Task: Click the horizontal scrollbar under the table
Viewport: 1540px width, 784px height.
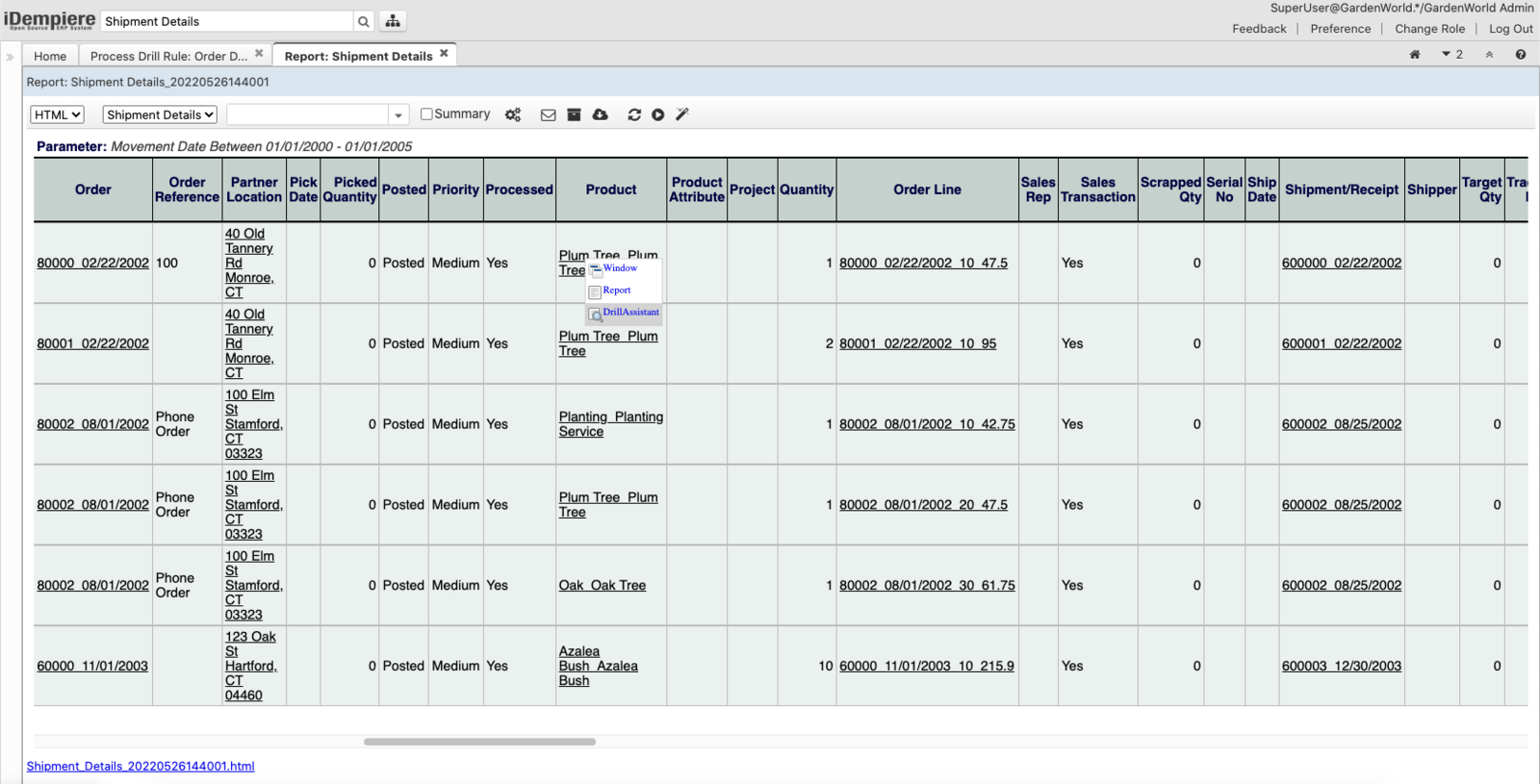Action: [x=479, y=742]
